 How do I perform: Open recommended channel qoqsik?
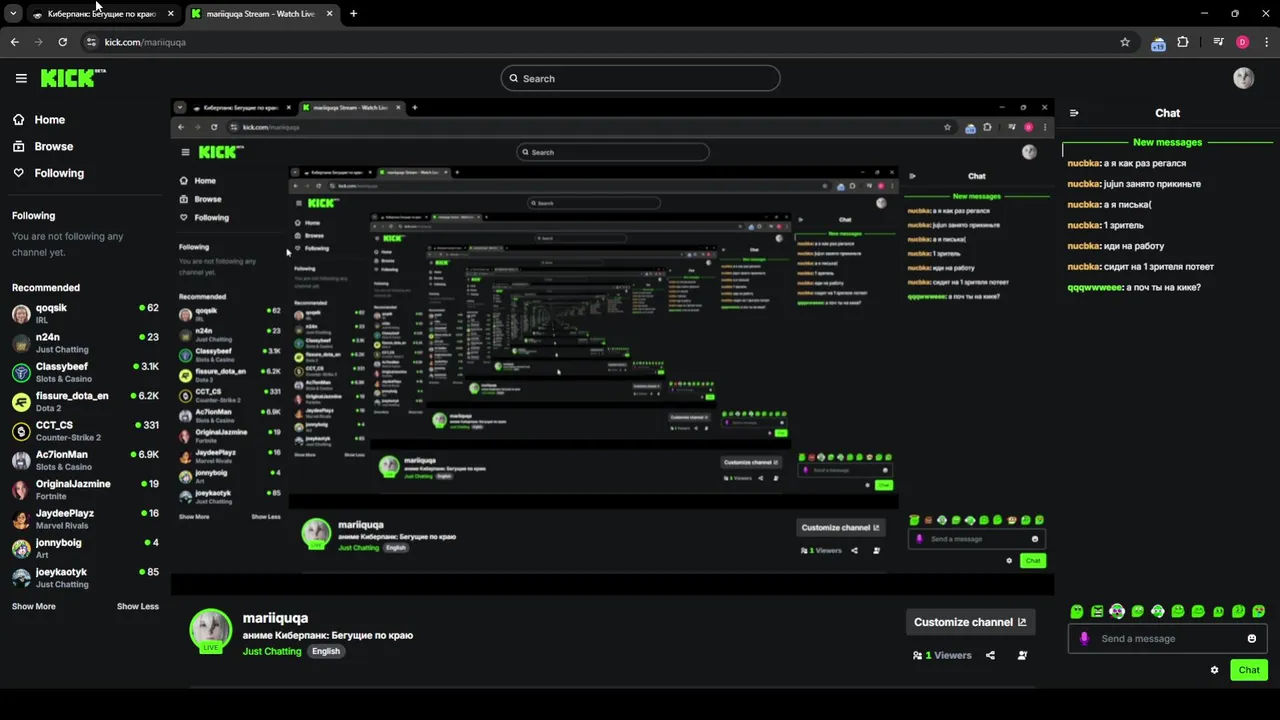click(85, 313)
